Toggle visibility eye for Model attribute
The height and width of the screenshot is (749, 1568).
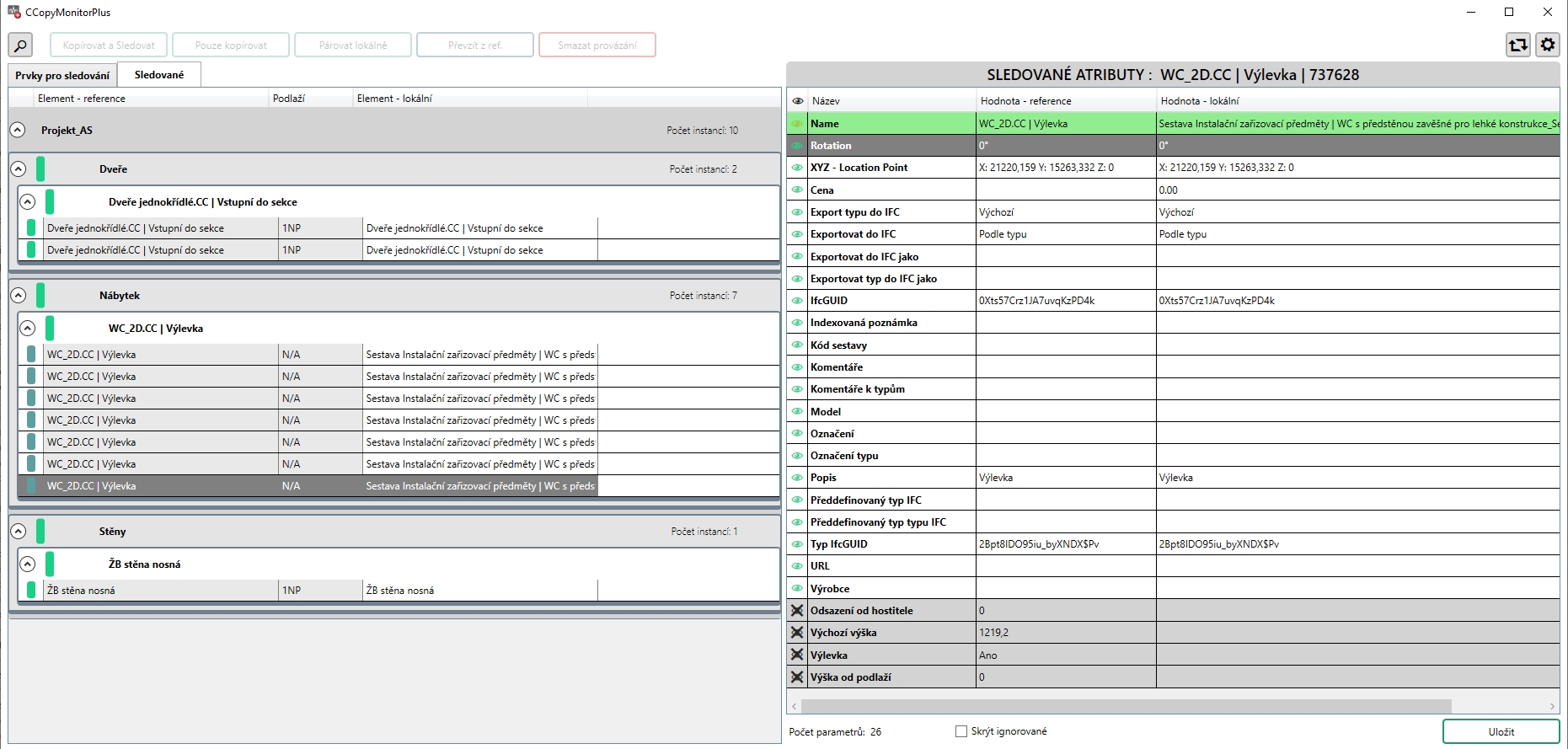(797, 411)
